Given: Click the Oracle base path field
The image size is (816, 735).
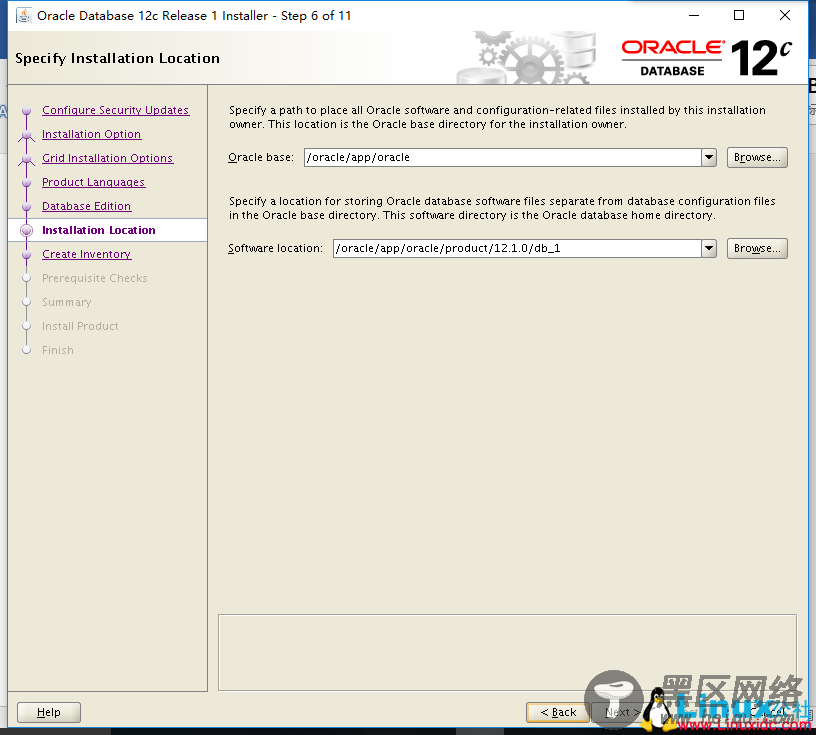Looking at the screenshot, I should [502, 157].
